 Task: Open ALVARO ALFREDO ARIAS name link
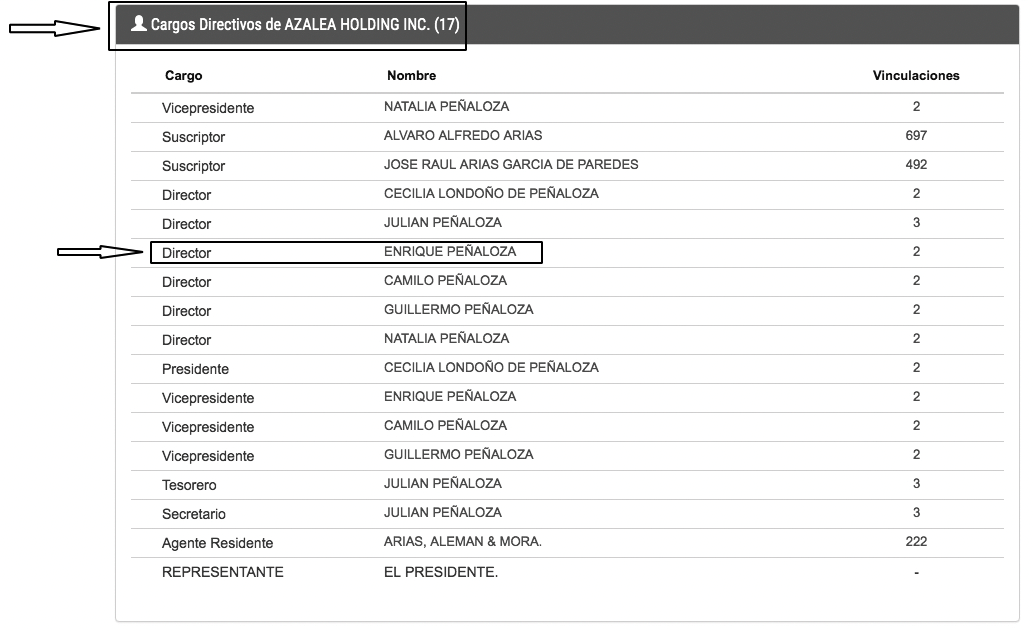463,135
